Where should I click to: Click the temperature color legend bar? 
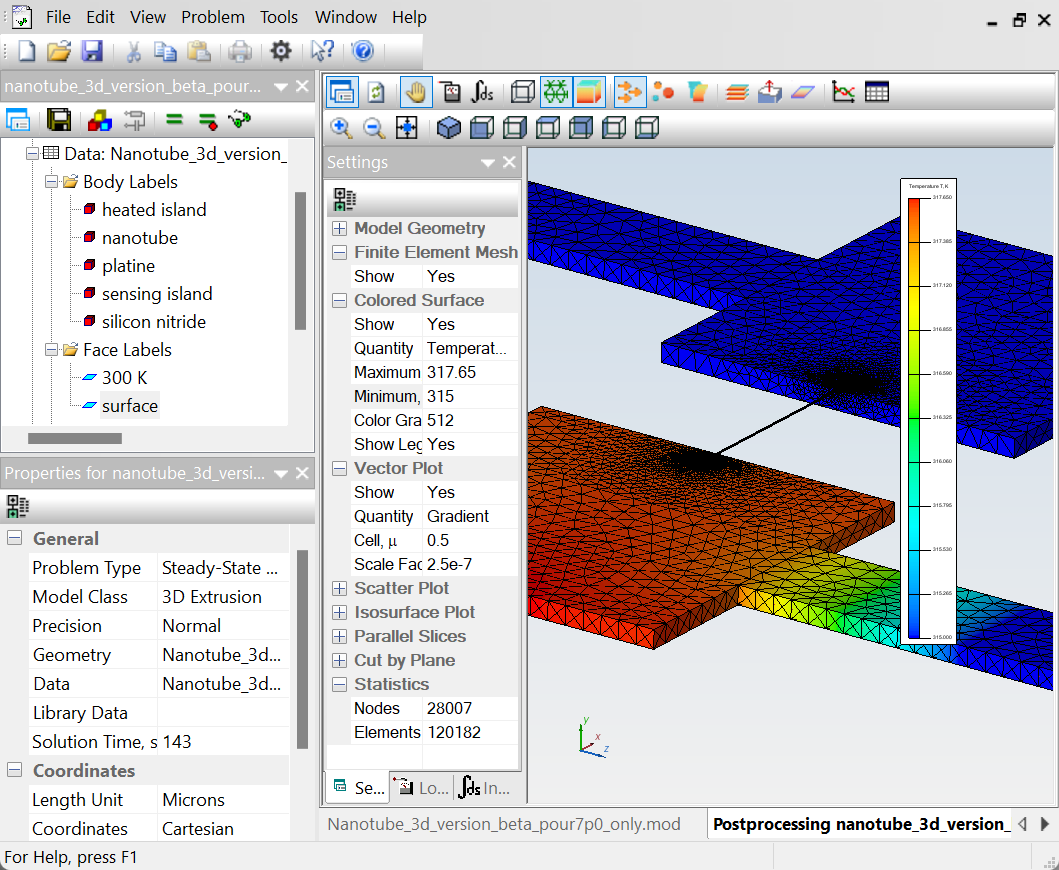point(914,418)
